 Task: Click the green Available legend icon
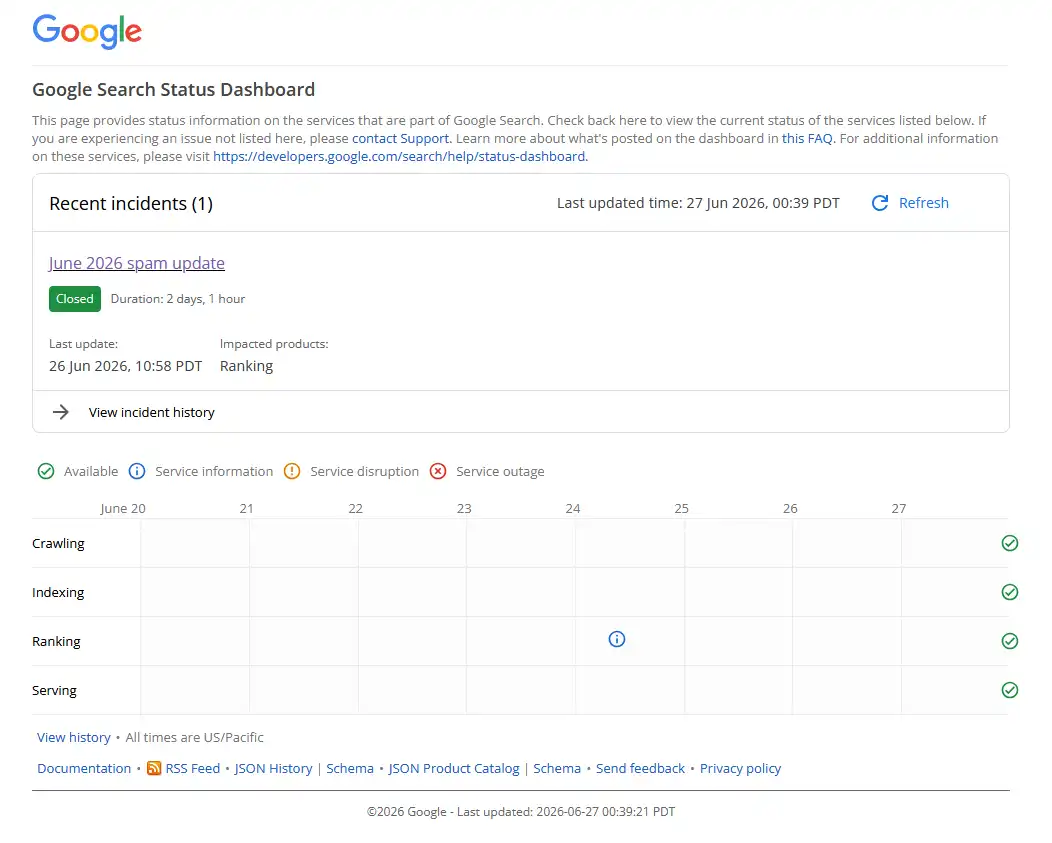click(46, 471)
